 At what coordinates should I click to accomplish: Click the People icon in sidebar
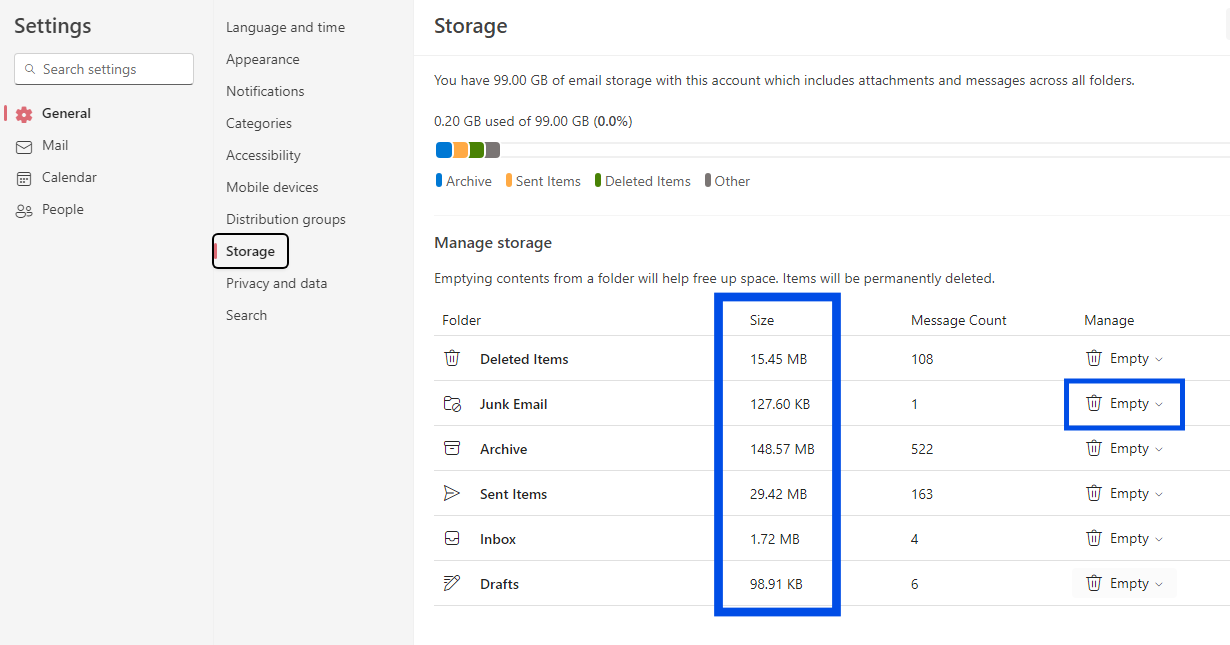pyautogui.click(x=24, y=210)
